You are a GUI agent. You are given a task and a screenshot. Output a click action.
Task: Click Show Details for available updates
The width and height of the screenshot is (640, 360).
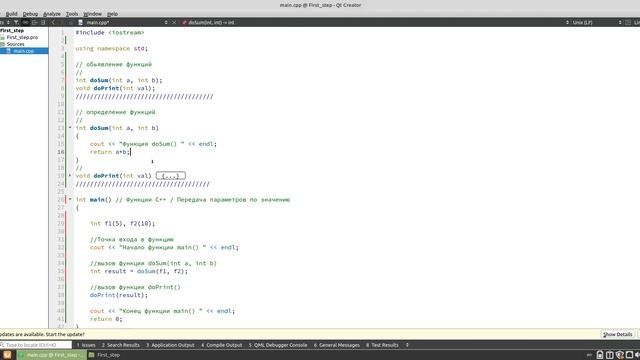(x=617, y=334)
